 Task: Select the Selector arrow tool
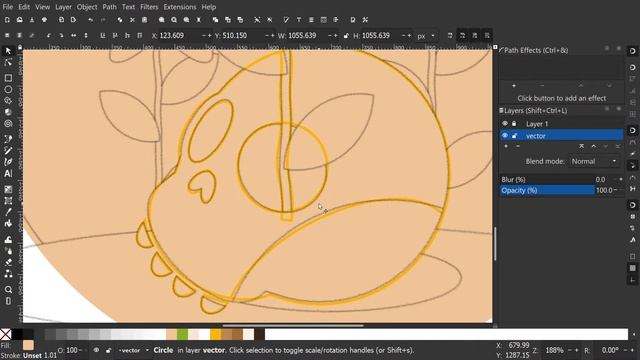pos(8,51)
